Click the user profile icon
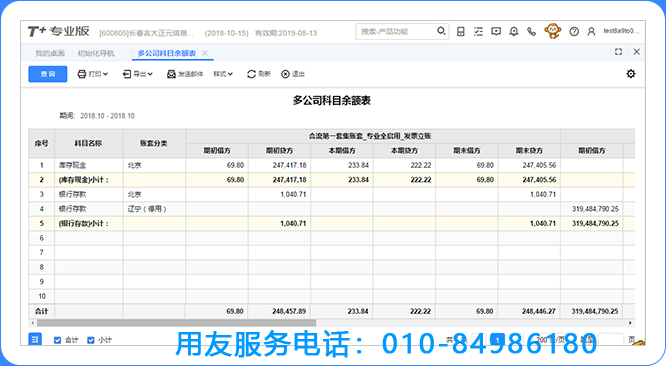The image size is (666, 366). pyautogui.click(x=591, y=31)
